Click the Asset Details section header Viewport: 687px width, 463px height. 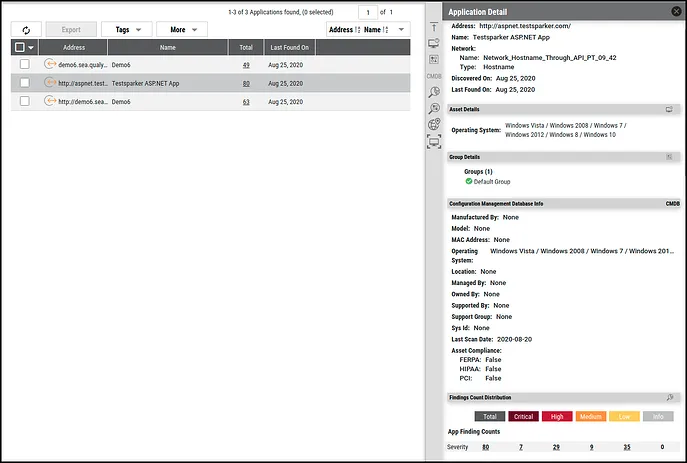click(x=563, y=110)
